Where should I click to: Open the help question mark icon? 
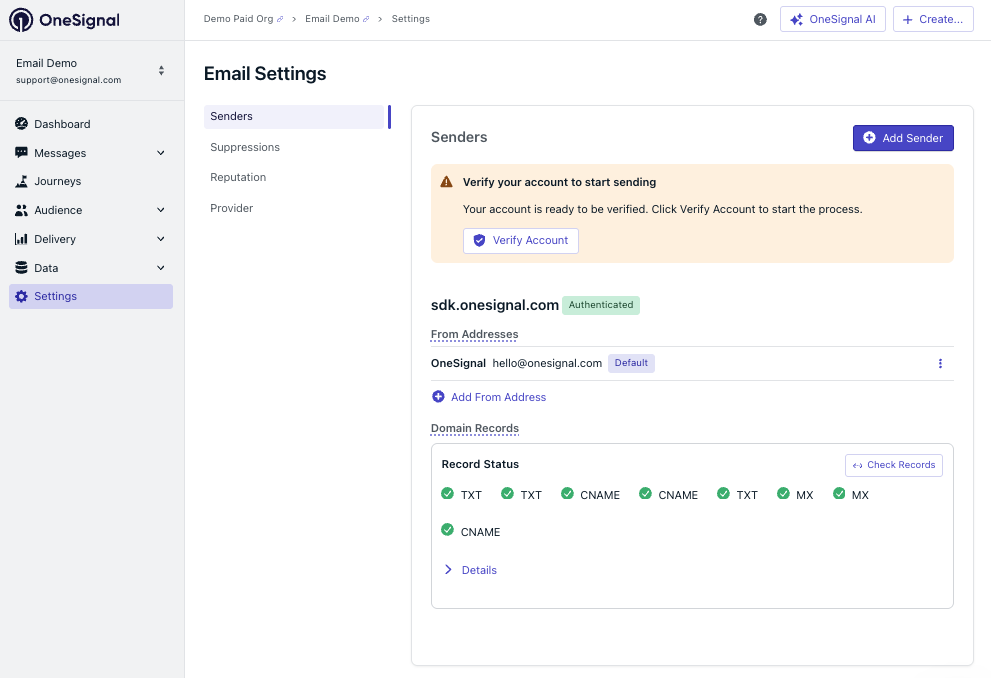(x=760, y=20)
